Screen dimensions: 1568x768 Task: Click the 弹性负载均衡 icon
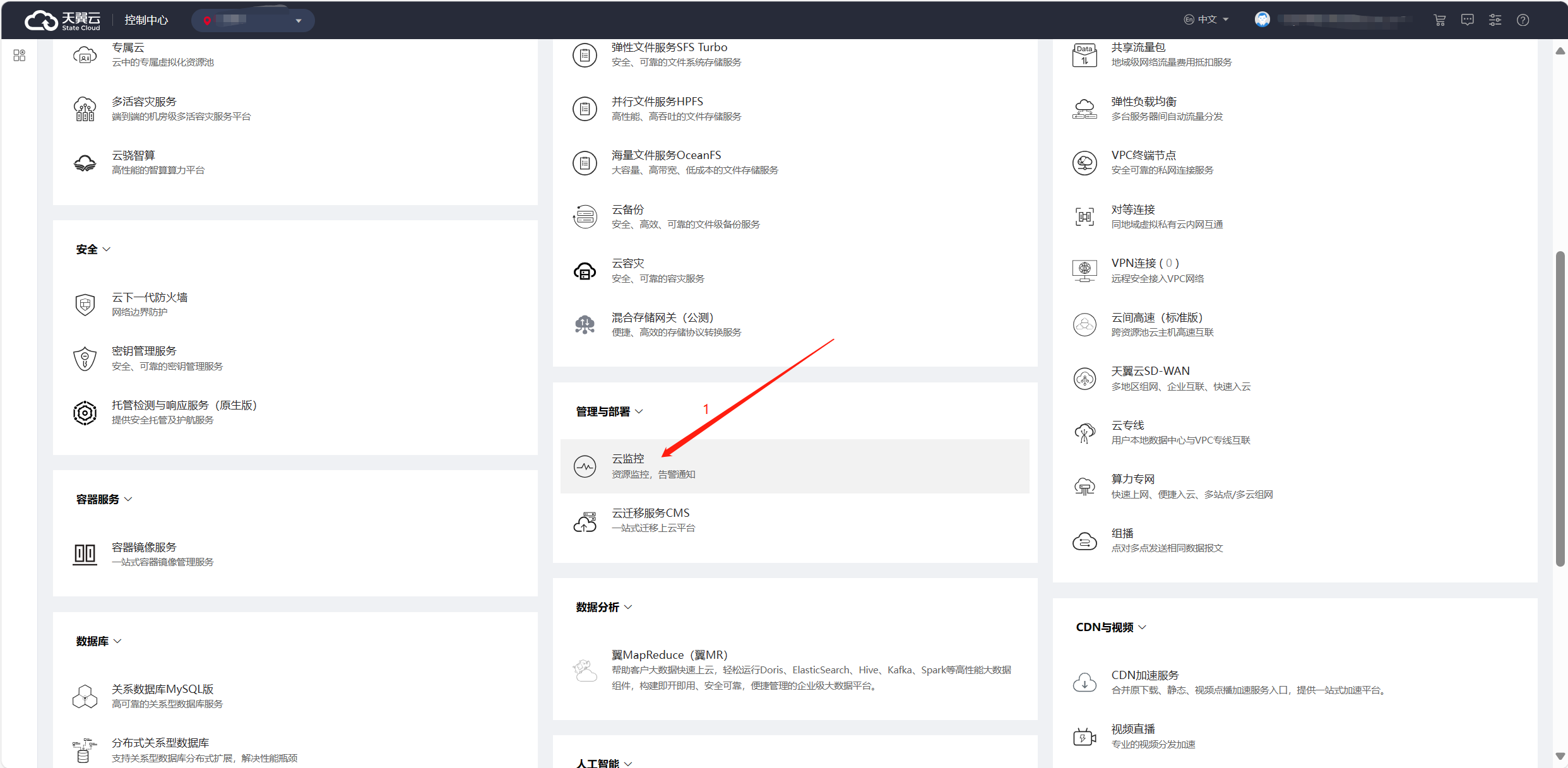coord(1085,109)
